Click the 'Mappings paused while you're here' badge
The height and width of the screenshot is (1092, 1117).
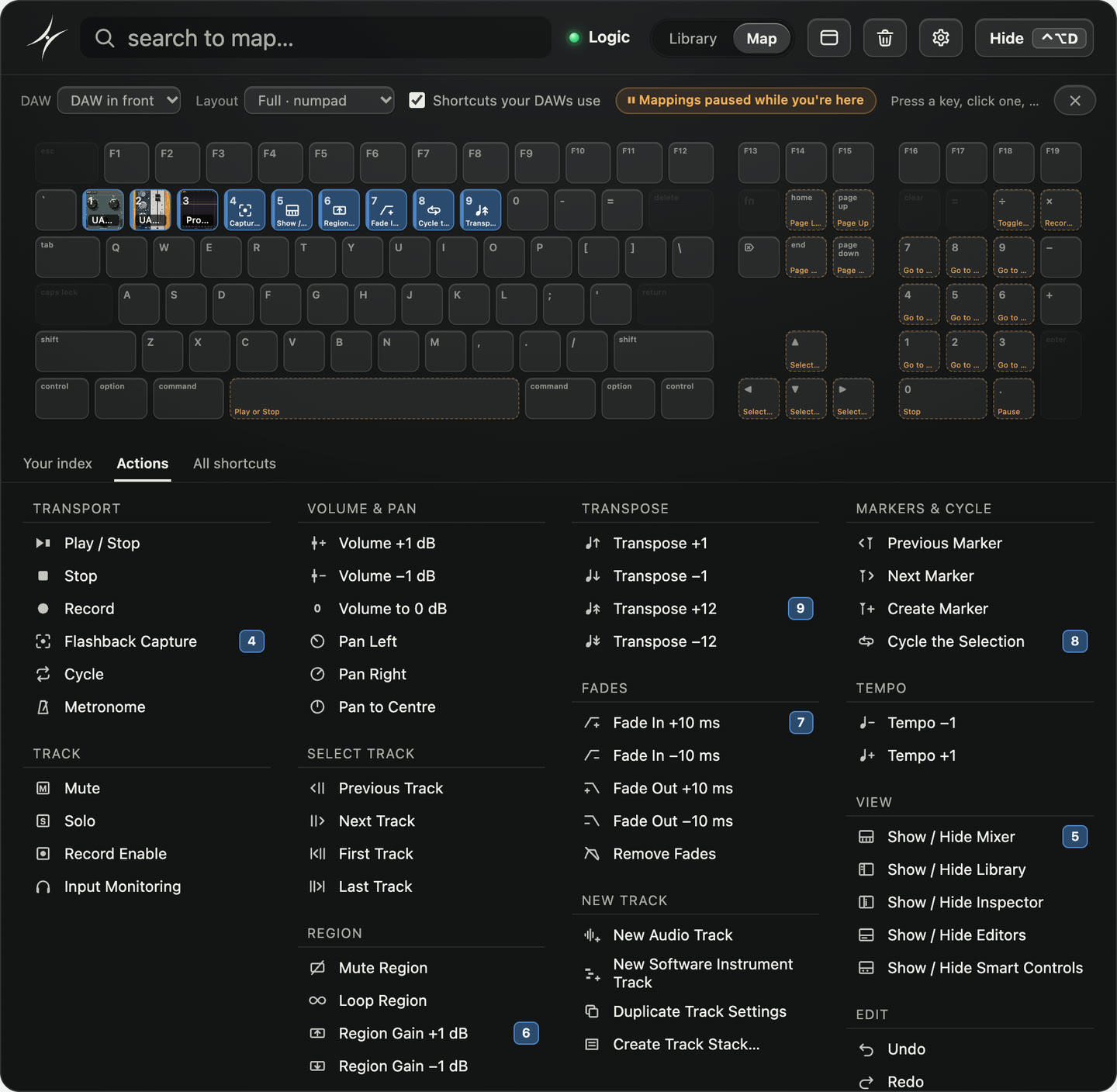(x=745, y=100)
